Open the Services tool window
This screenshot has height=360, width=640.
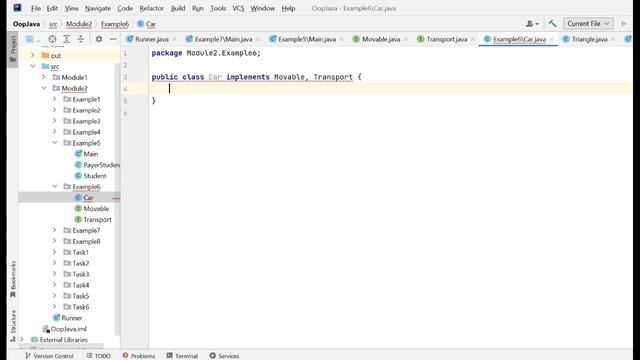tap(224, 356)
